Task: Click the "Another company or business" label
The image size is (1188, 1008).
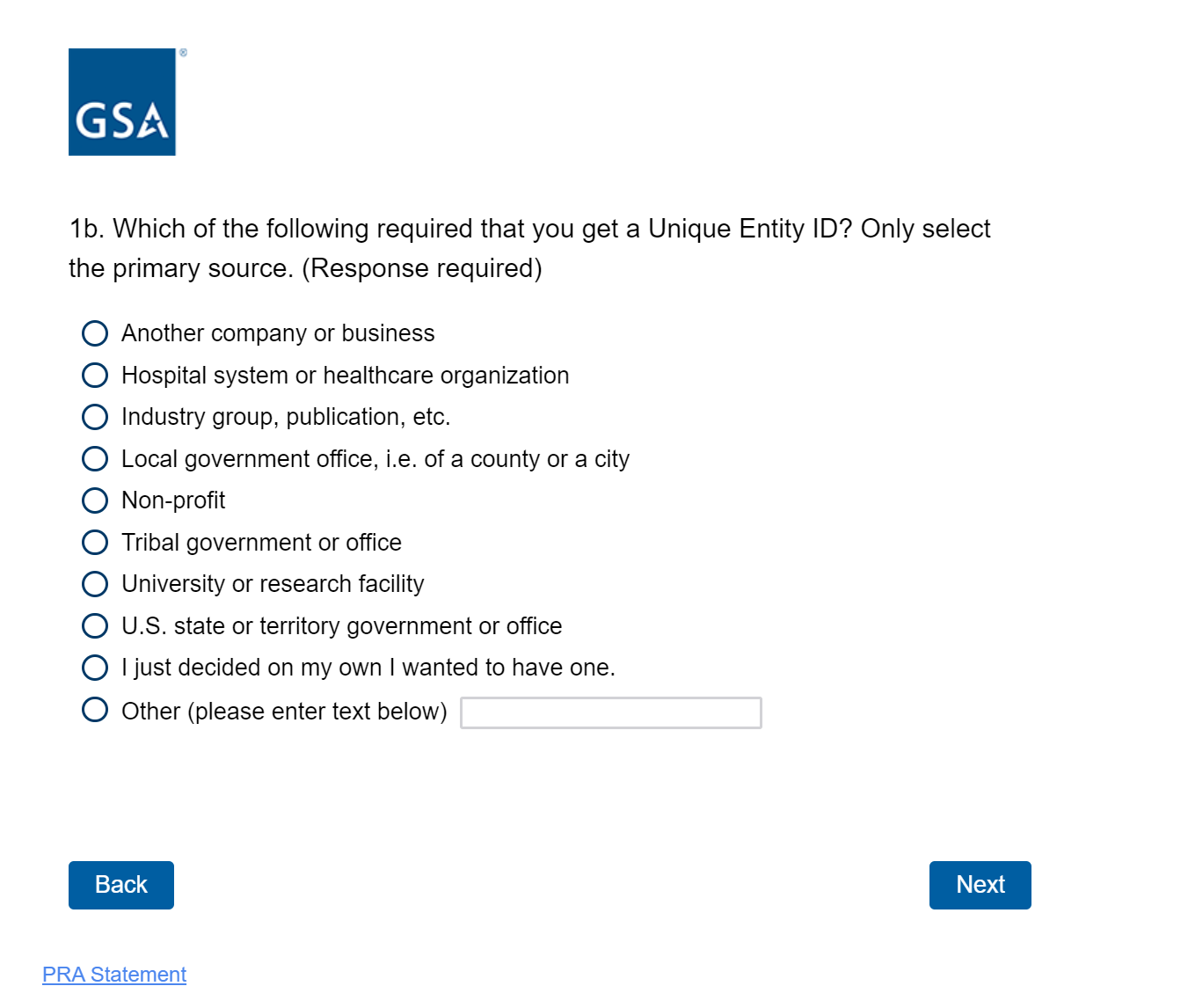Action: click(278, 333)
